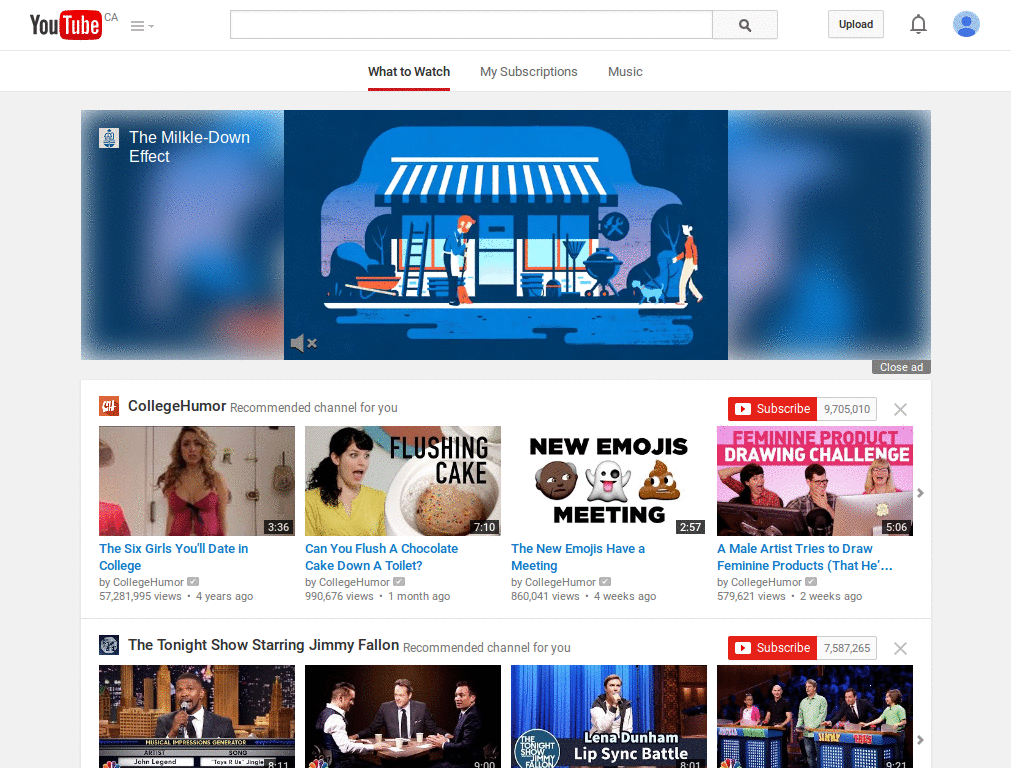Play the storefront ad video

505,234
